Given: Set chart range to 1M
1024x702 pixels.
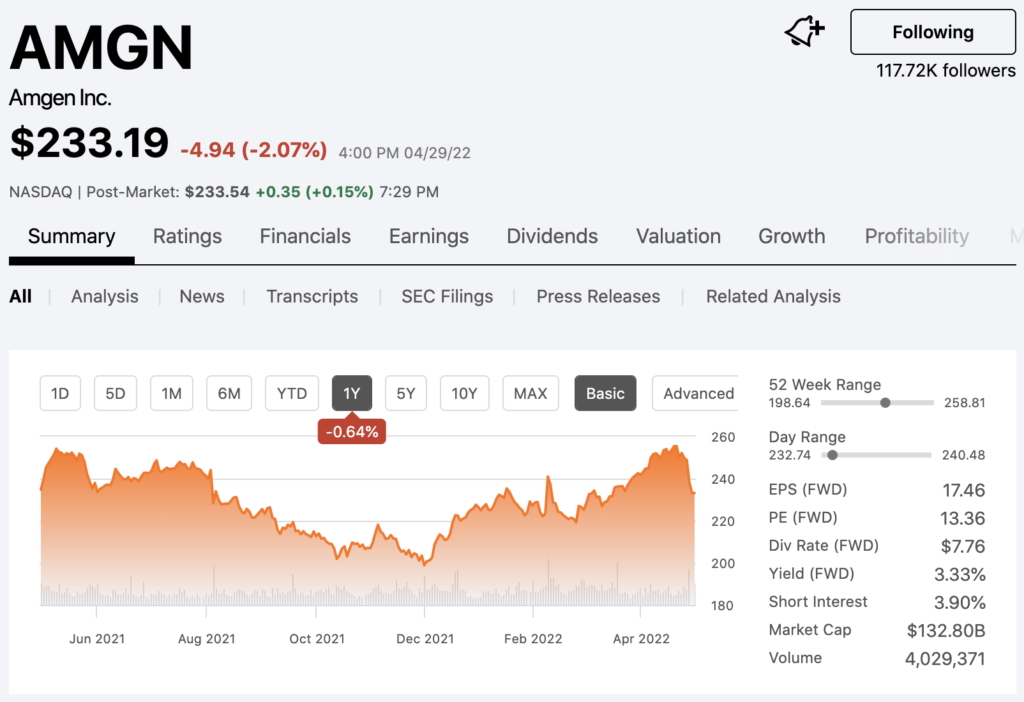Looking at the screenshot, I should [x=172, y=393].
